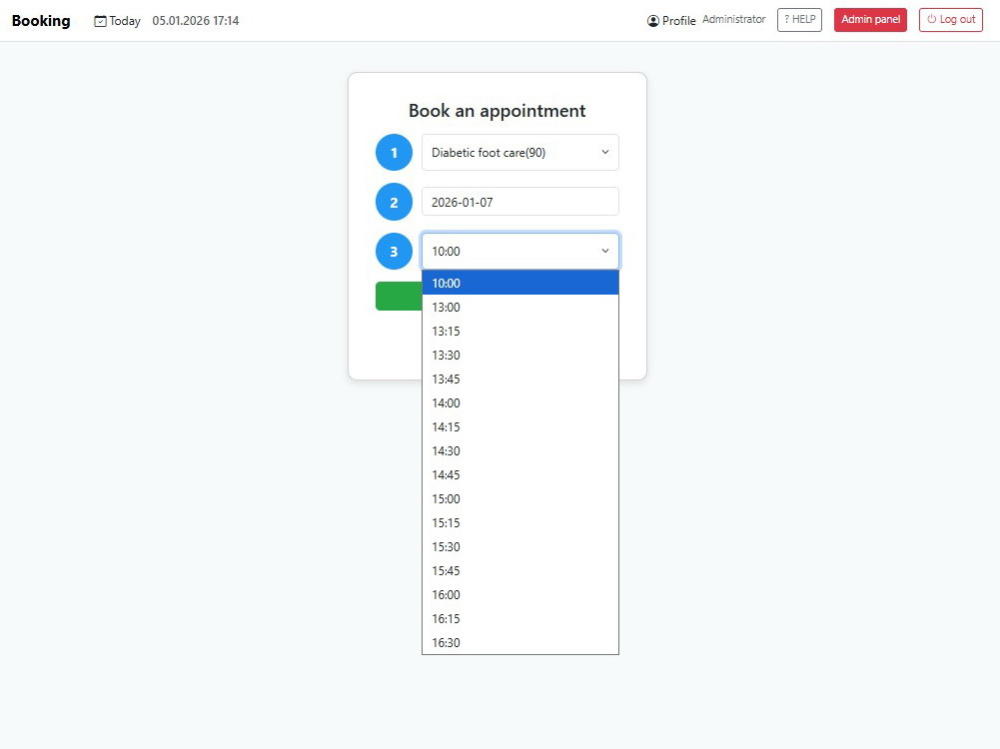
Task: Click the Booking brand logo
Action: tap(41, 20)
